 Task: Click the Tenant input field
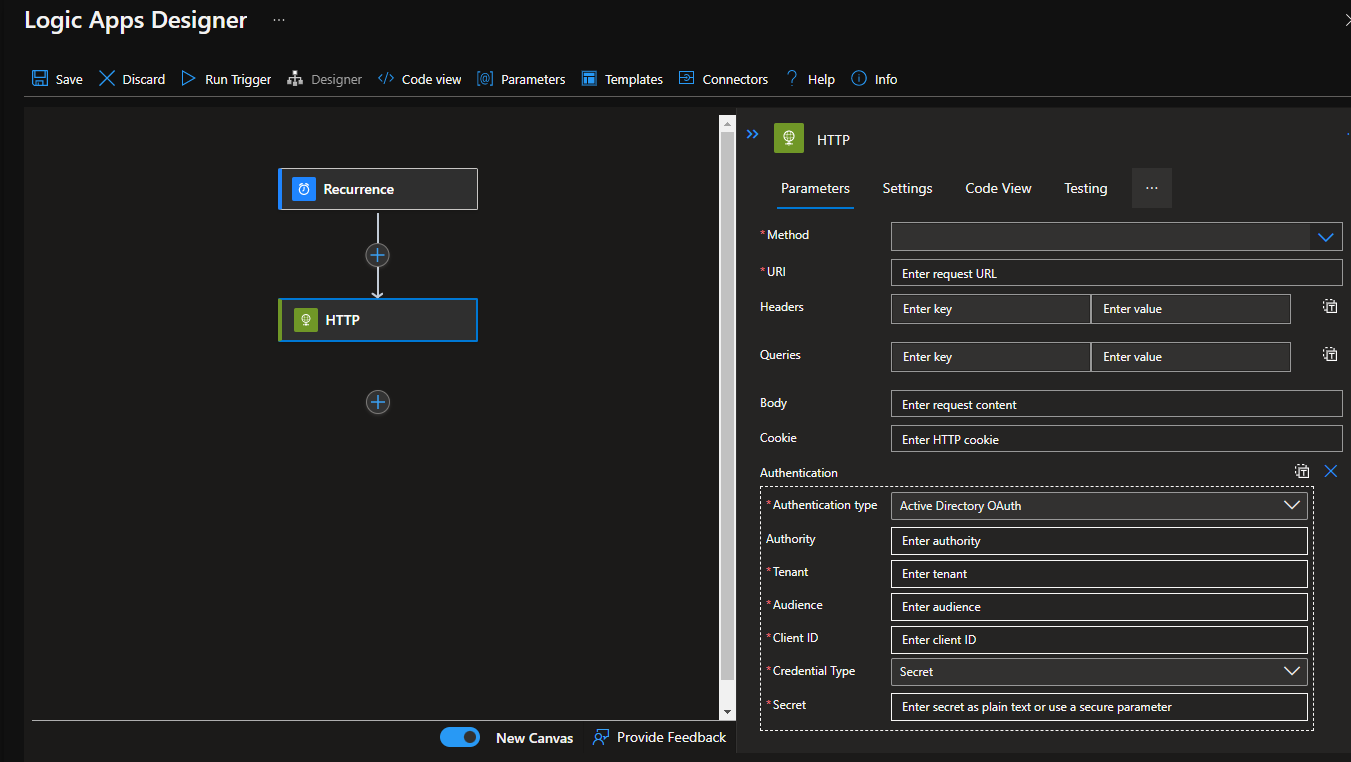[x=1099, y=574]
